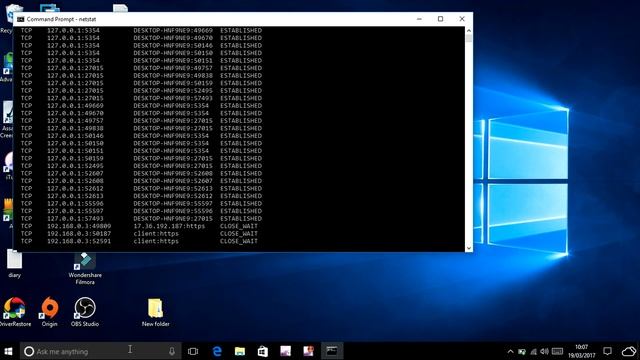This screenshot has height=360, width=640.
Task: Open Task View from the taskbar
Action: tap(193, 351)
